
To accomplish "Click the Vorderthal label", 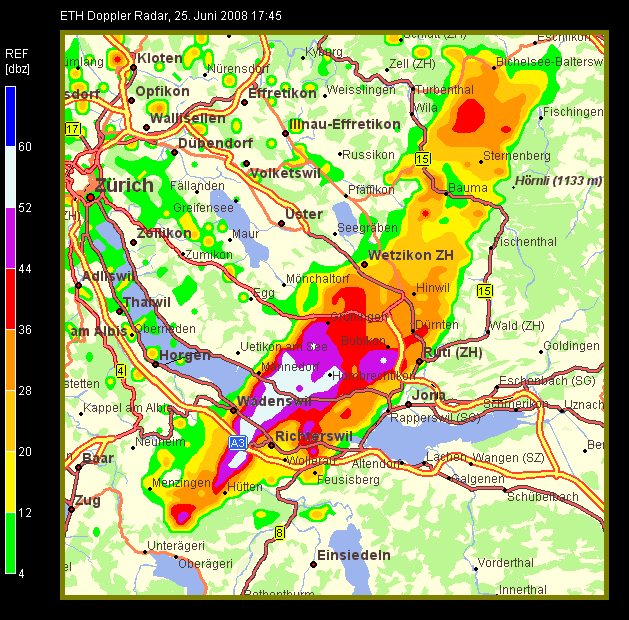I will tap(505, 563).
